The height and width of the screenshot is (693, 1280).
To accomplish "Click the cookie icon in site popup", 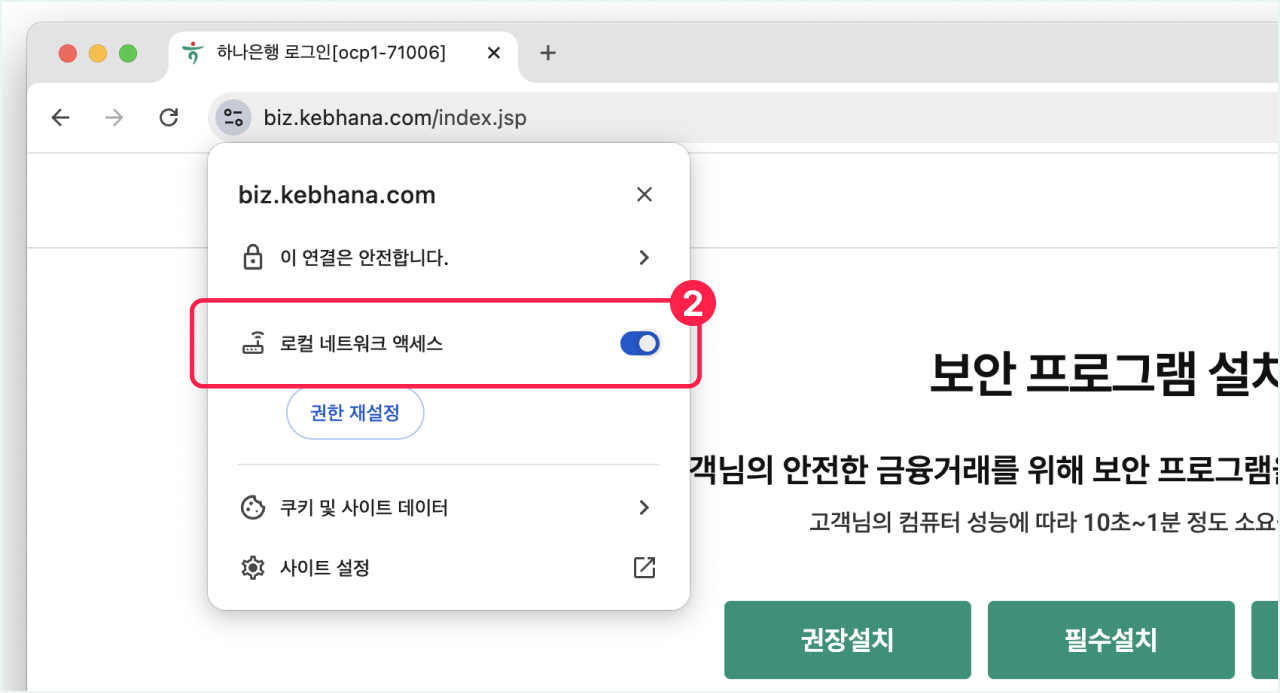I will coord(253,508).
